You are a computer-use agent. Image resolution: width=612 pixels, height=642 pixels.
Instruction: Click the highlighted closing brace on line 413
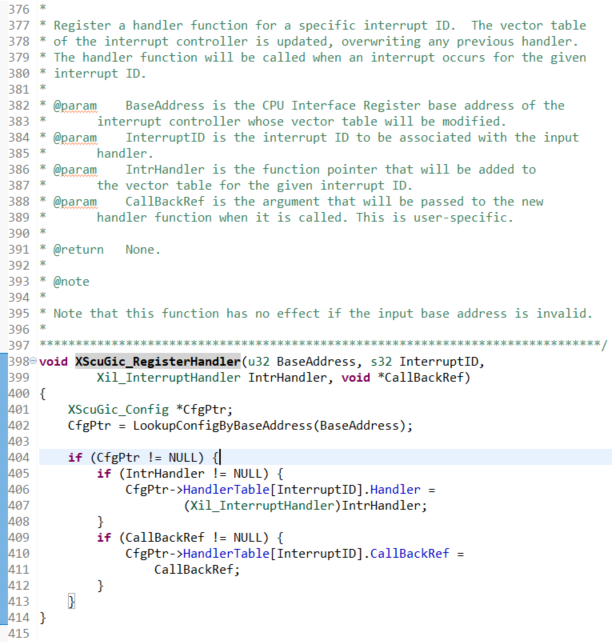[71, 601]
